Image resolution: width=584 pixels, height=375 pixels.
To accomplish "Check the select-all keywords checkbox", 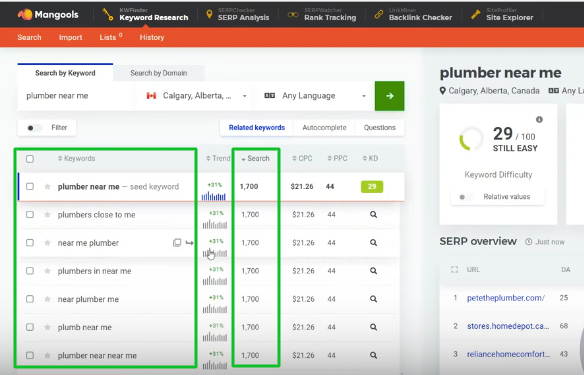I will click(30, 159).
